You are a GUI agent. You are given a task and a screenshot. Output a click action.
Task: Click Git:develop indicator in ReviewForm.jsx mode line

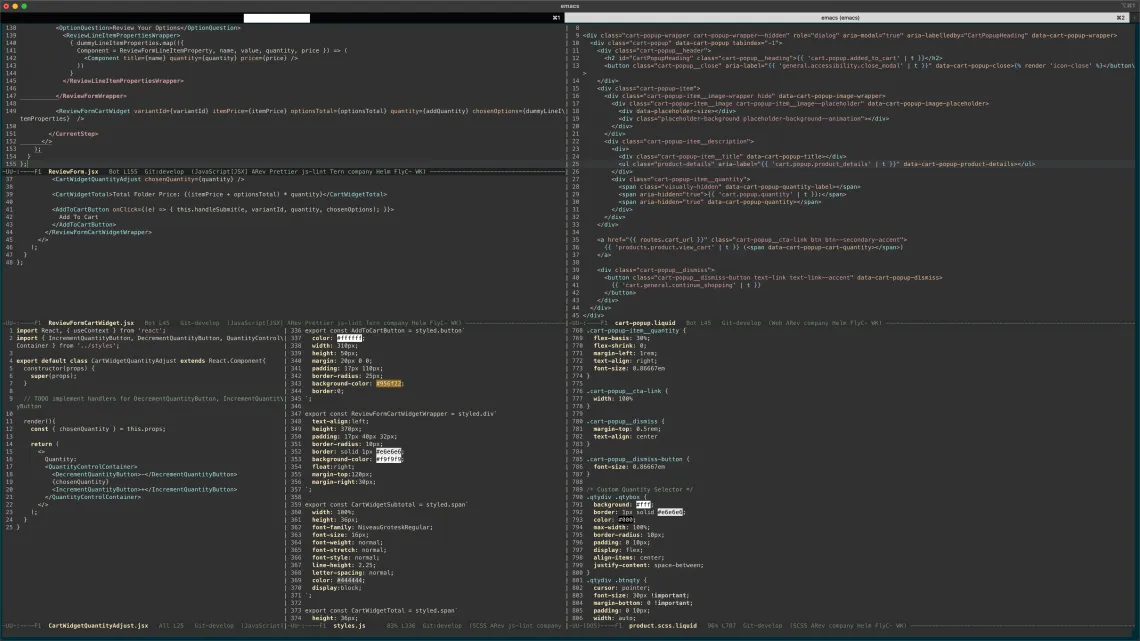(x=164, y=172)
